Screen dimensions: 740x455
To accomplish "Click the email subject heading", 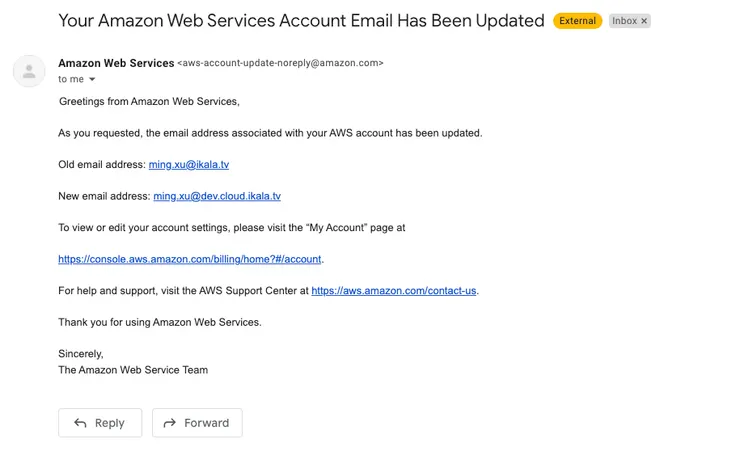I will click(301, 21).
